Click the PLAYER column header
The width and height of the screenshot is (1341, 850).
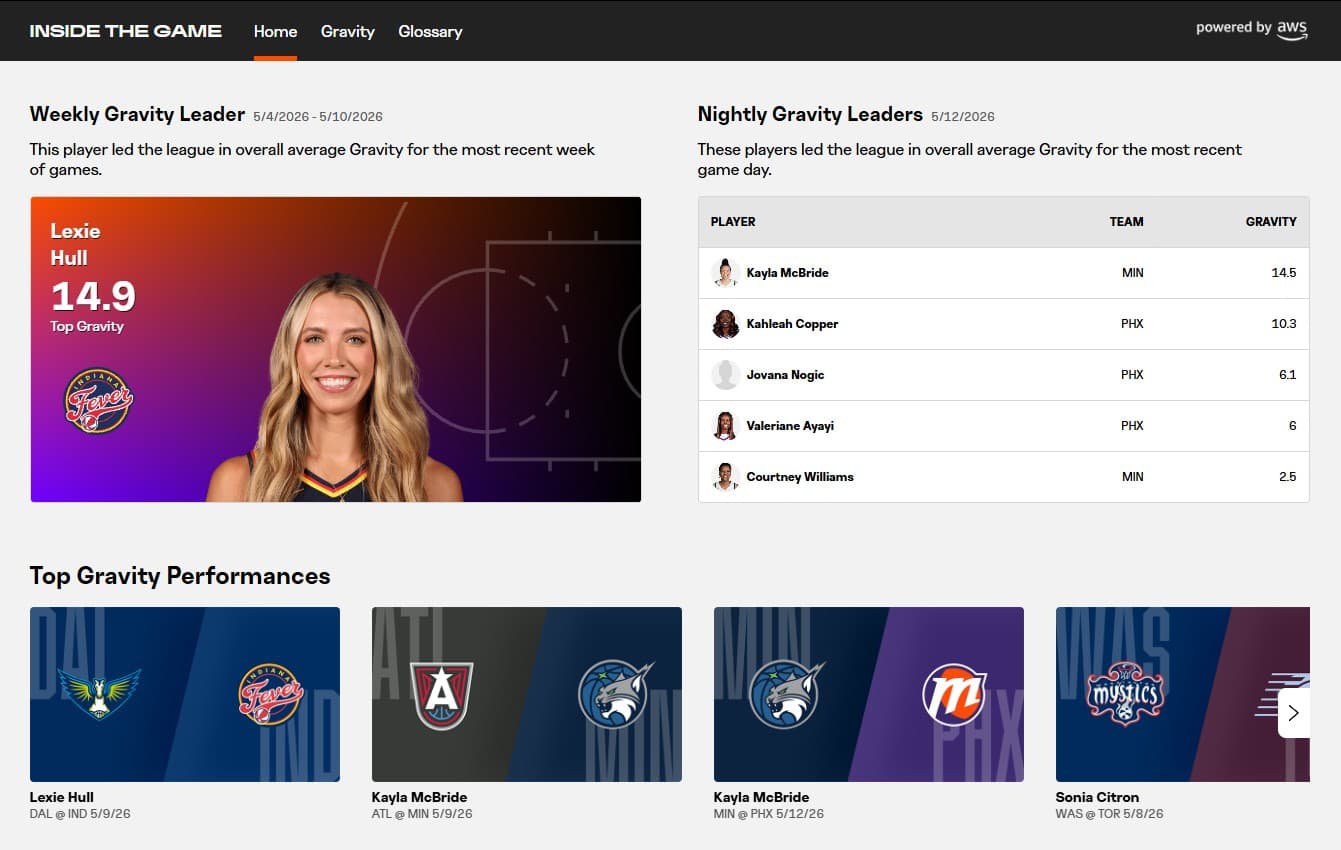click(733, 222)
